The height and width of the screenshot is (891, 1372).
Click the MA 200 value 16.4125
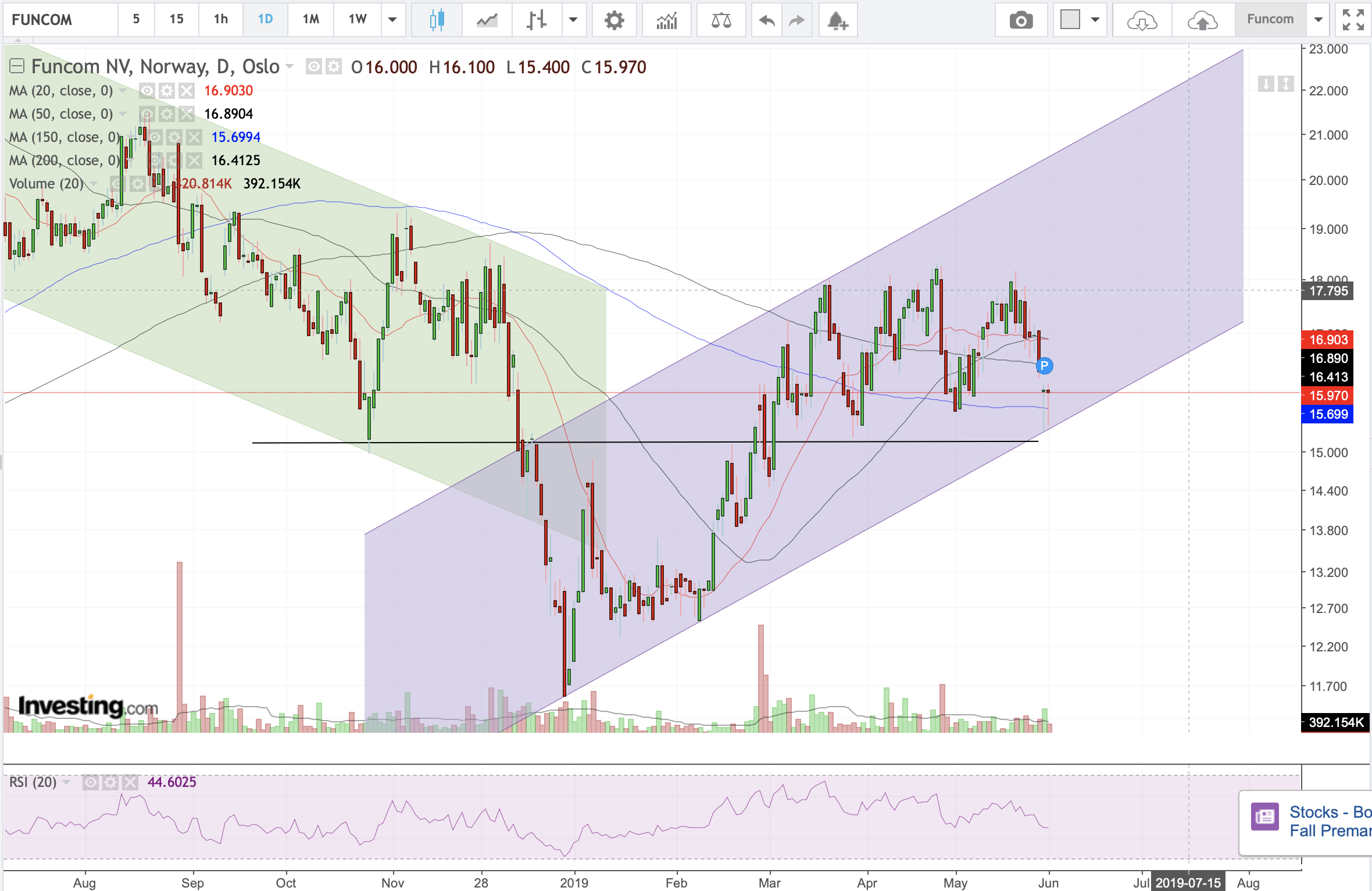tap(235, 161)
